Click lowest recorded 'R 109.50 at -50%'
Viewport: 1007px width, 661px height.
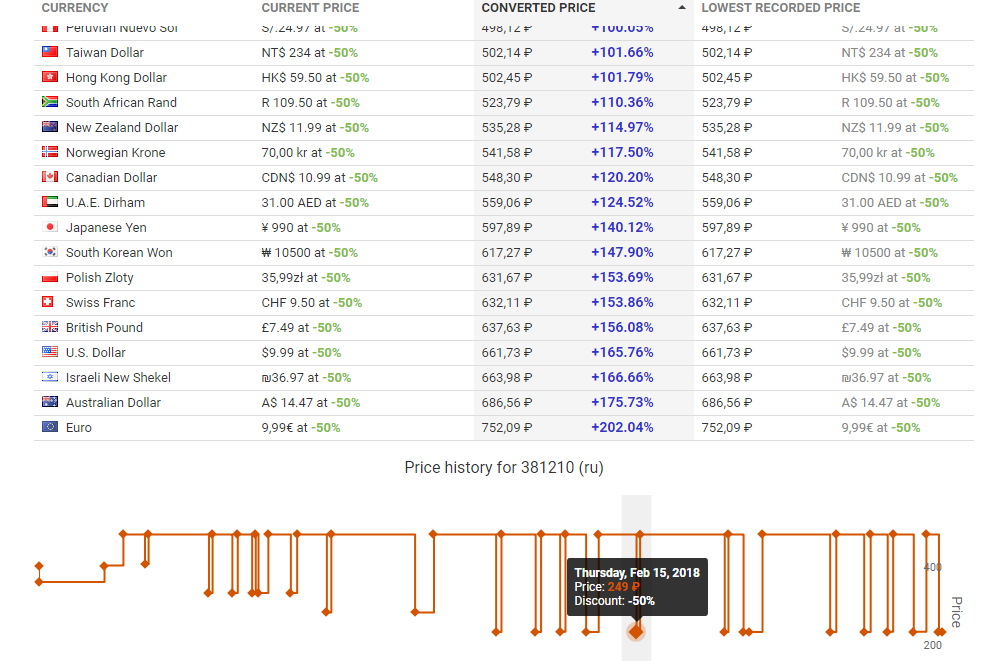tap(890, 103)
